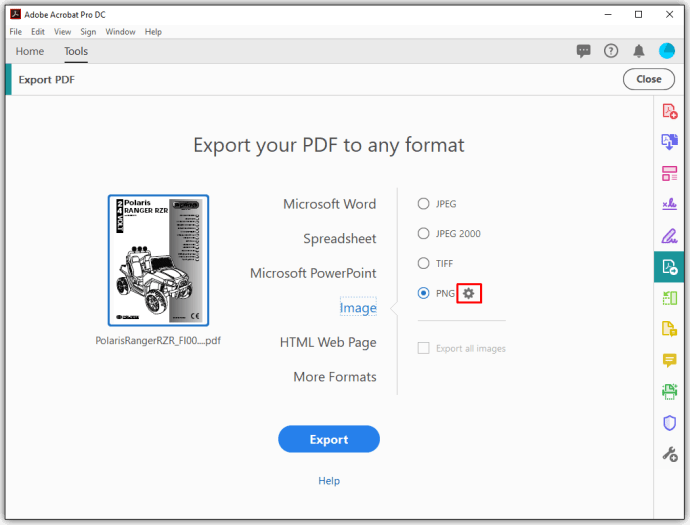Open Combine Files tool in sidebar
Screen dimensions: 690x525
coord(669,142)
